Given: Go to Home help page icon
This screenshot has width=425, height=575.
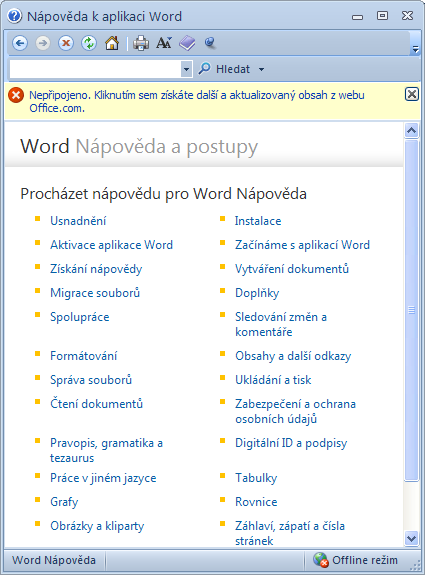Looking at the screenshot, I should [112, 43].
